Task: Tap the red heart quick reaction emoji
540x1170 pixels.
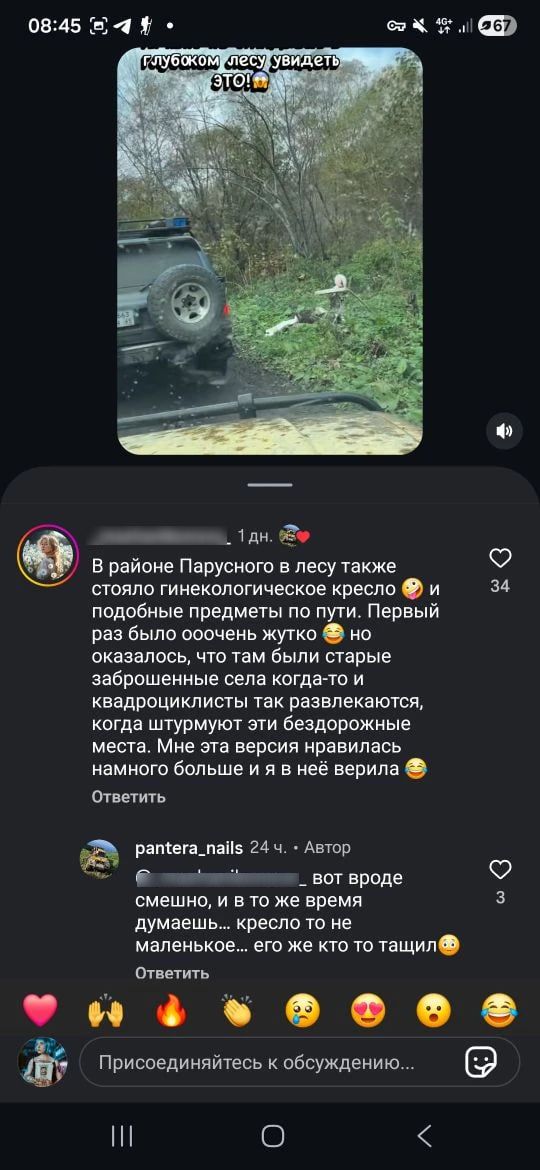Action: point(40,1010)
